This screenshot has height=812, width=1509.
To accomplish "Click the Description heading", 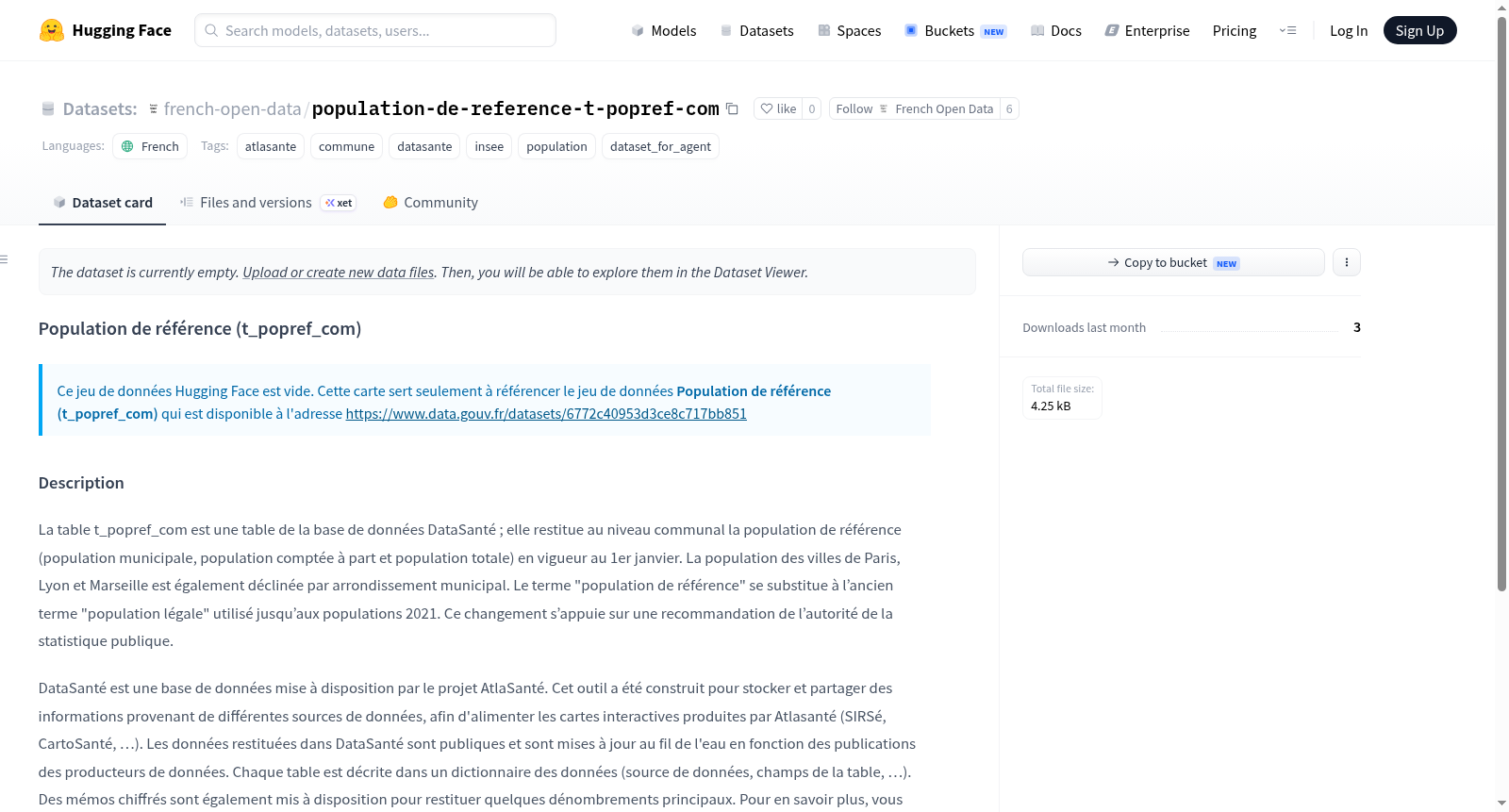I will (81, 483).
